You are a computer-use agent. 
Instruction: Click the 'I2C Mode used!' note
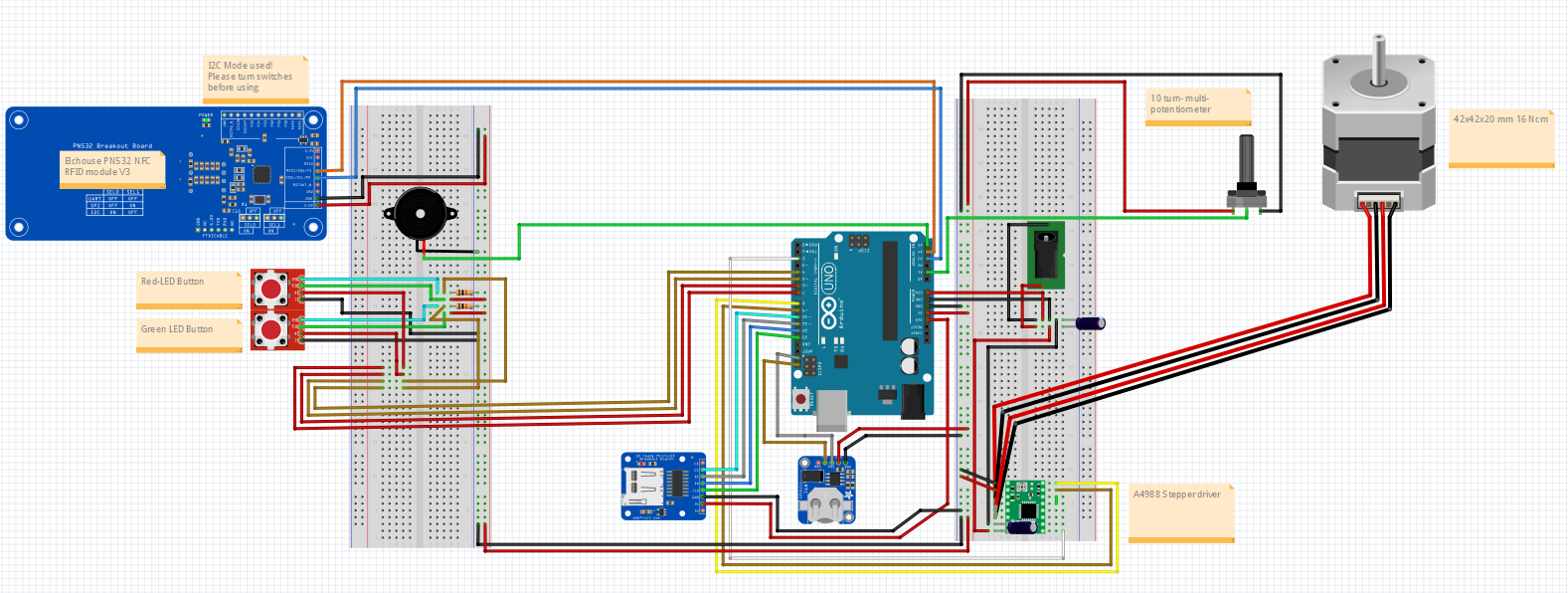click(256, 80)
